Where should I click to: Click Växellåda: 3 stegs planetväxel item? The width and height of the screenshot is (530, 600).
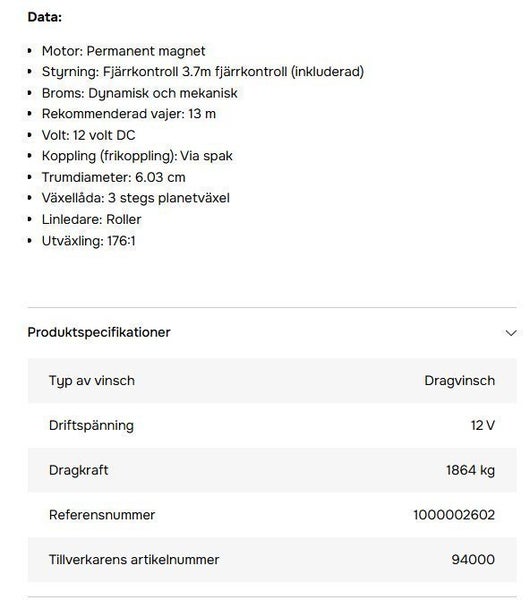136,198
